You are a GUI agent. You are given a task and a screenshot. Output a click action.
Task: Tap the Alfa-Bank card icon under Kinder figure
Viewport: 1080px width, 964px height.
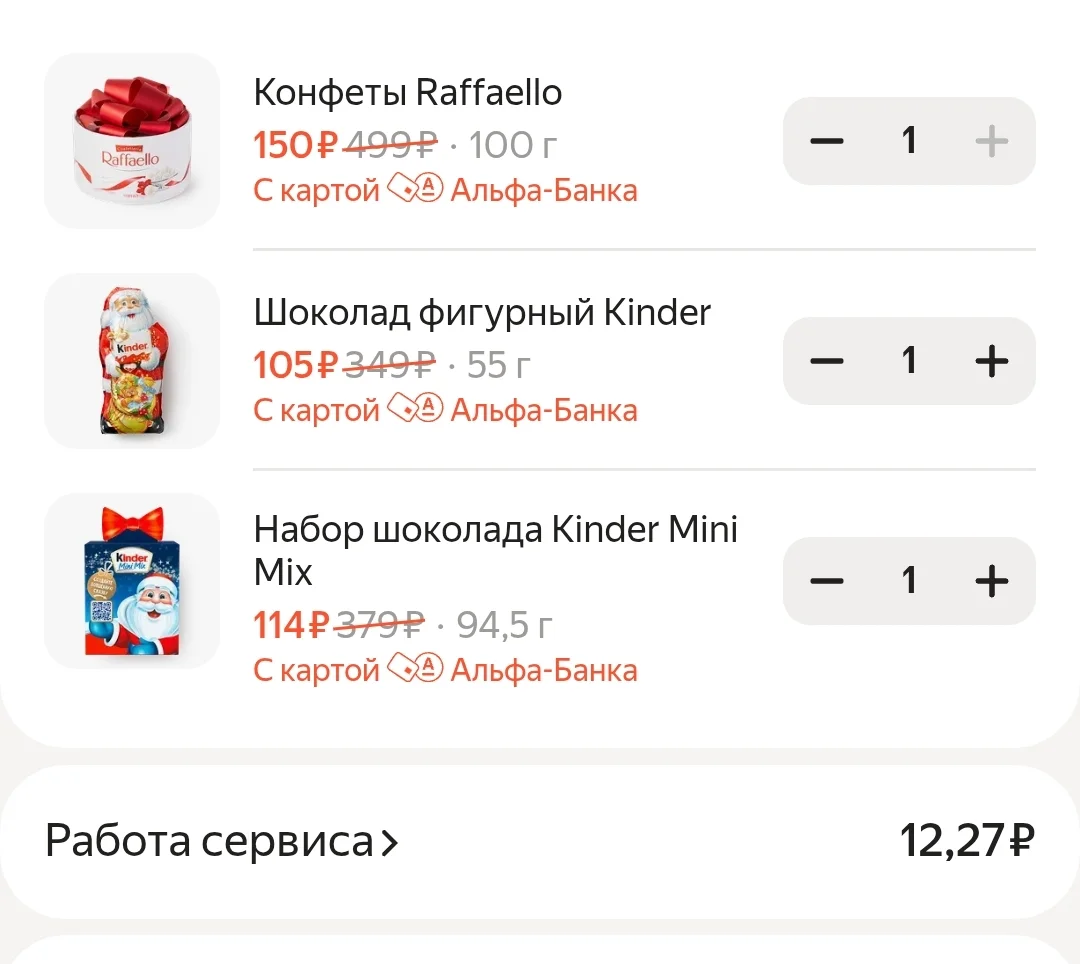415,408
